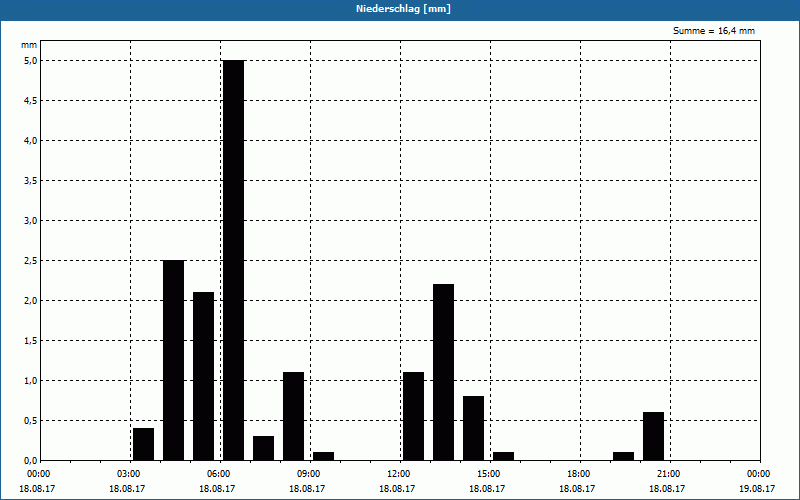Click the 3,0 y-axis label
This screenshot has width=800, height=500.
[x=31, y=220]
